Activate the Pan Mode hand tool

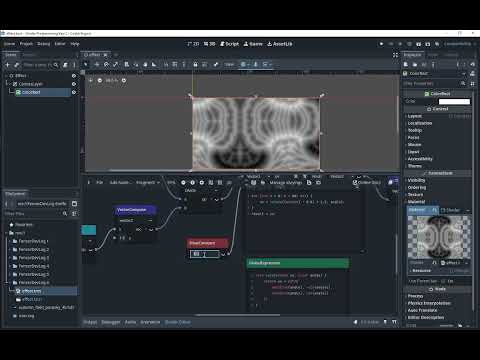click(x=145, y=64)
